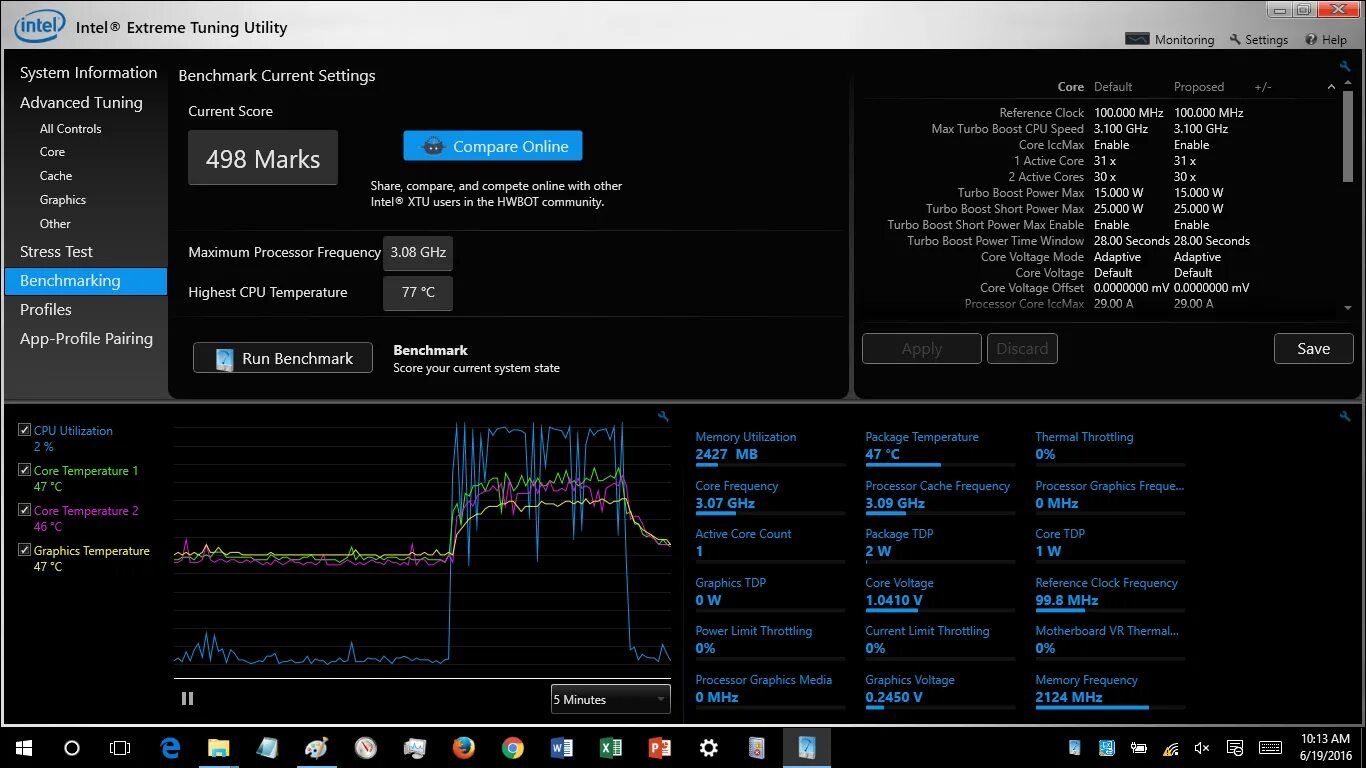1366x768 pixels.
Task: Go to System Information
Action: pos(88,72)
